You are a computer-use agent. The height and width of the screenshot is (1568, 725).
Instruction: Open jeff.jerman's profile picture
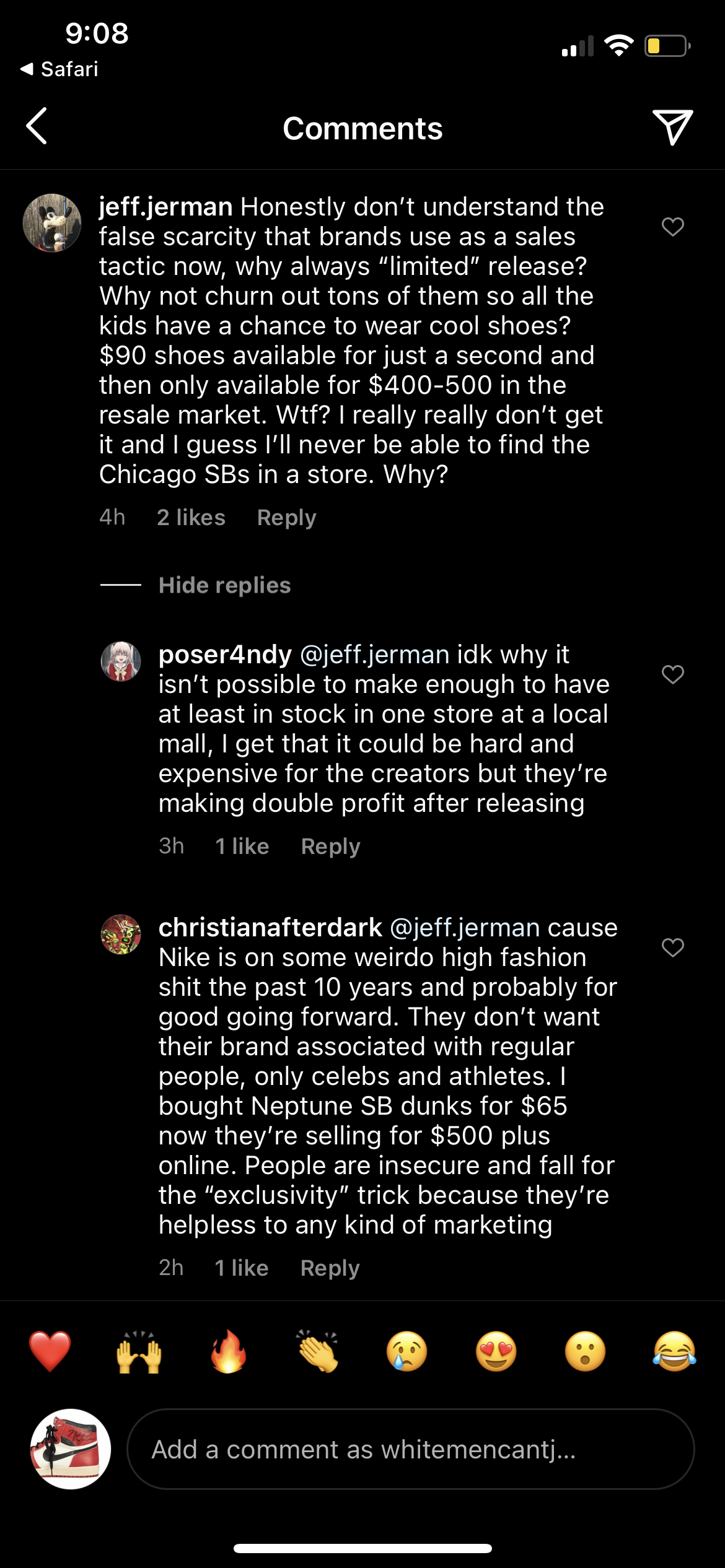point(52,223)
